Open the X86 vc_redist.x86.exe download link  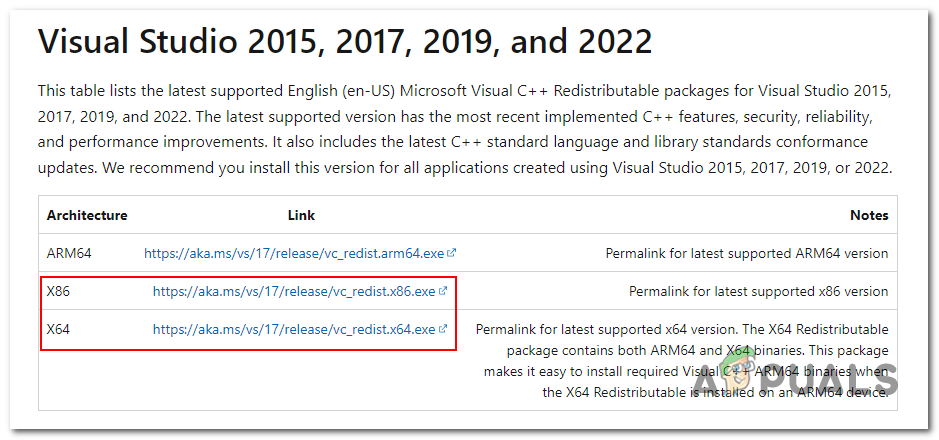coord(294,292)
